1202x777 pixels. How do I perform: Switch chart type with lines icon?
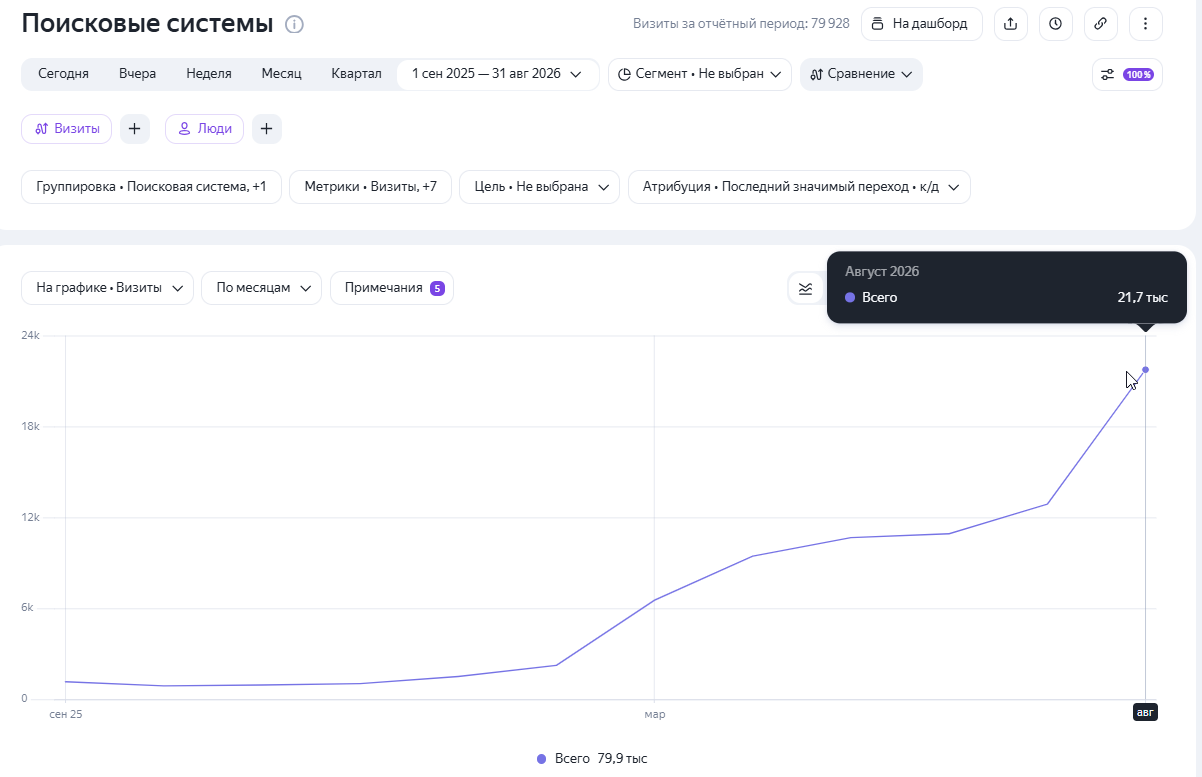pos(805,288)
